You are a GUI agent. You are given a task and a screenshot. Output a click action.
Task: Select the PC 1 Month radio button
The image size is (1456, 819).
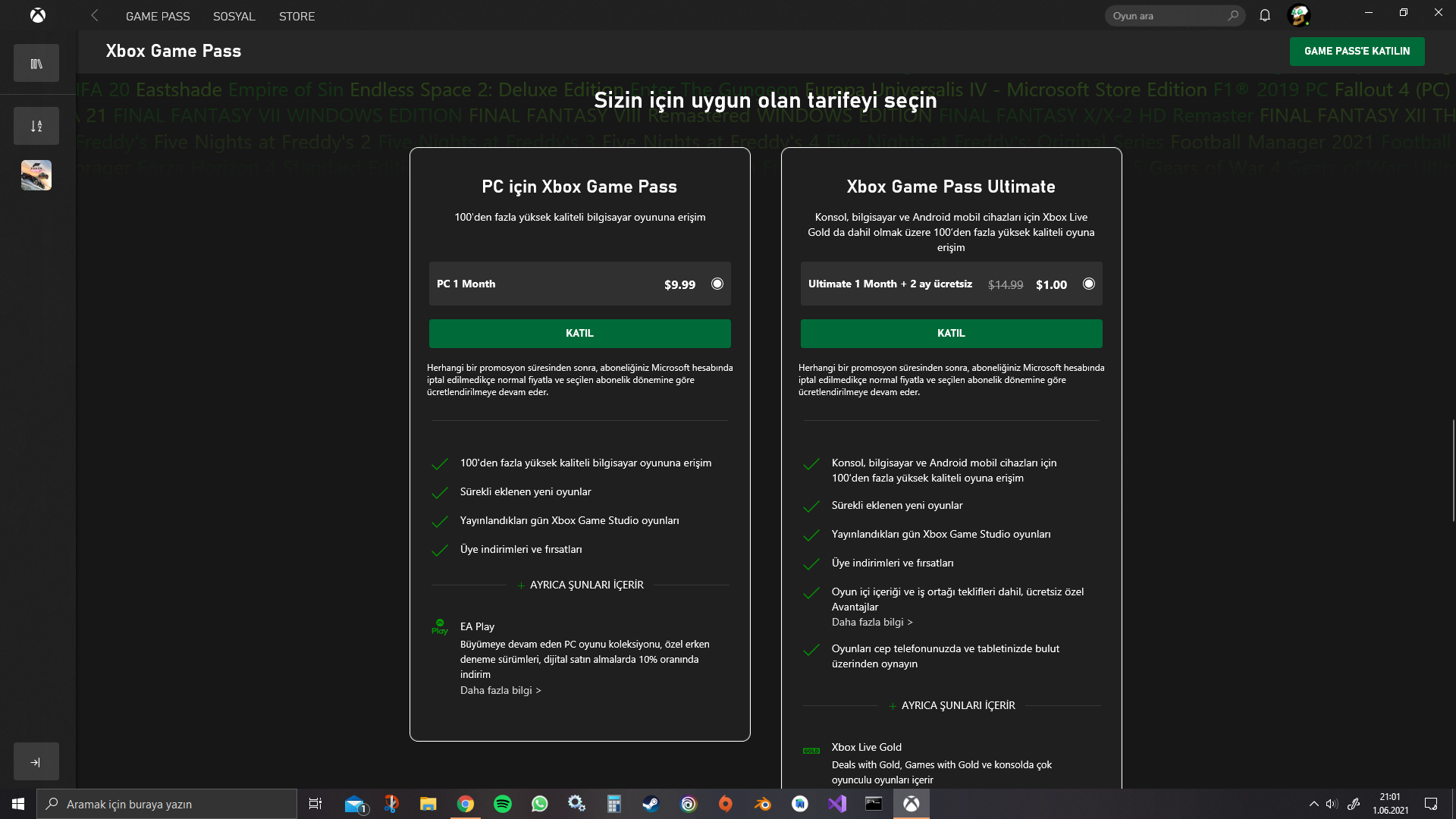717,284
